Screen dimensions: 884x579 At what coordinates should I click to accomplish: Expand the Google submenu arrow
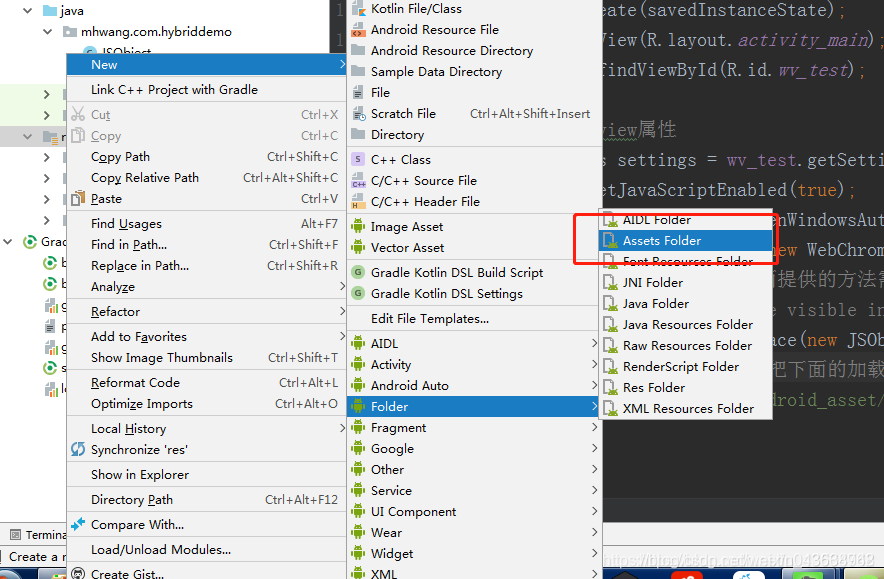click(x=594, y=448)
